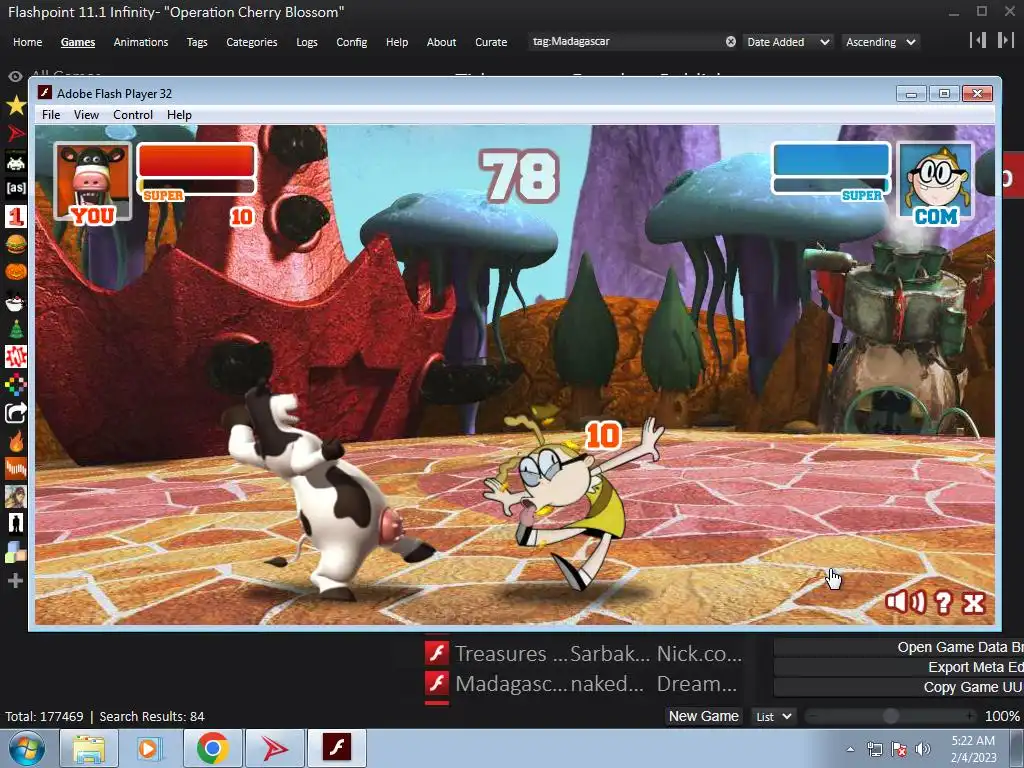Open Flash Player View menu

pos(86,115)
